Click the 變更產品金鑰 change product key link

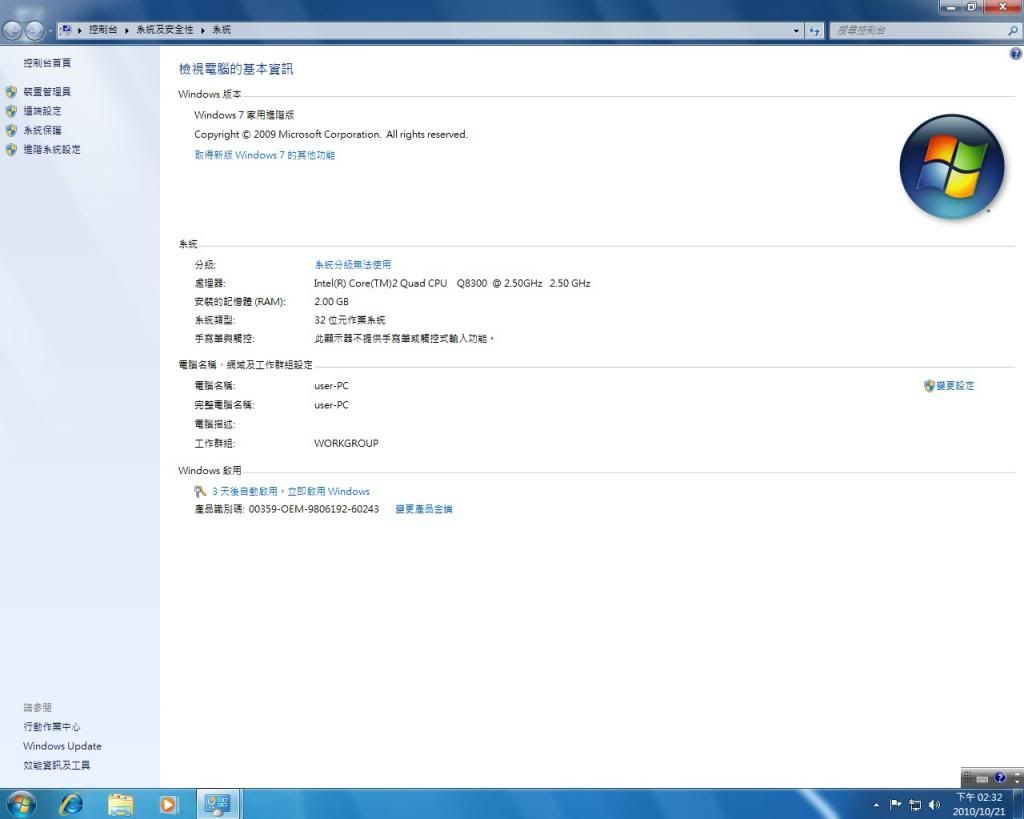(424, 509)
